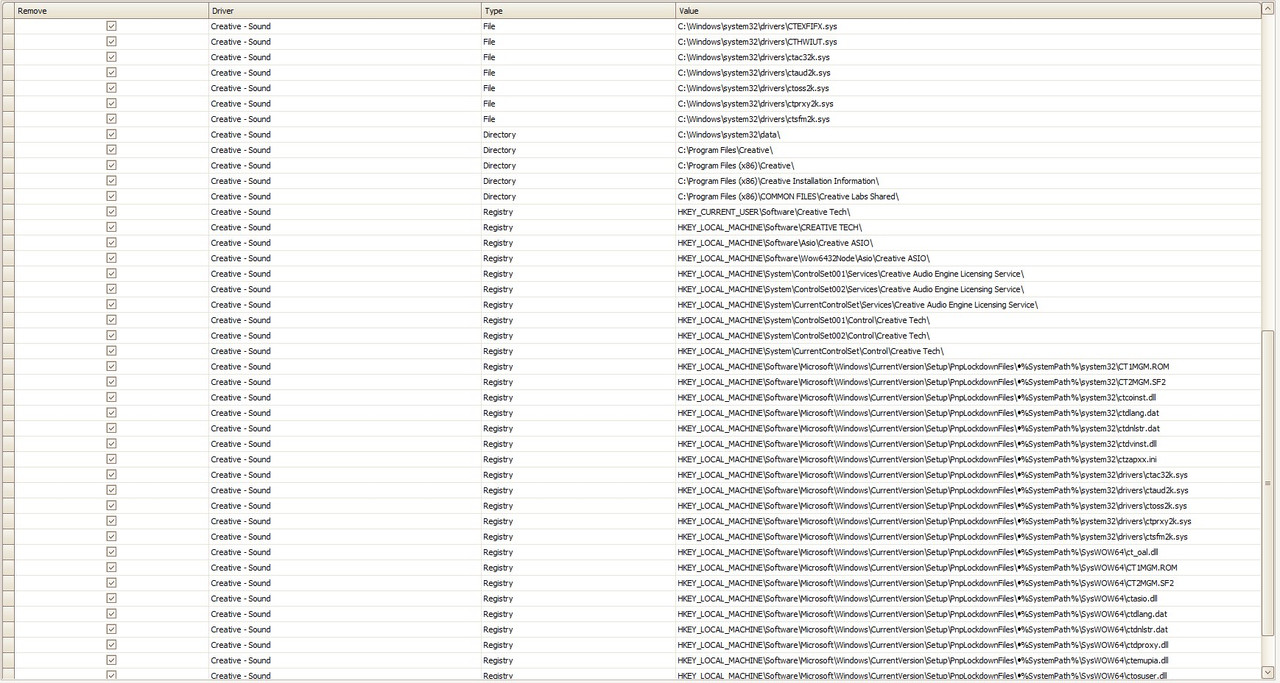Click system32\ctdvinst.dll registry value
The image size is (1280, 683).
(968, 444)
